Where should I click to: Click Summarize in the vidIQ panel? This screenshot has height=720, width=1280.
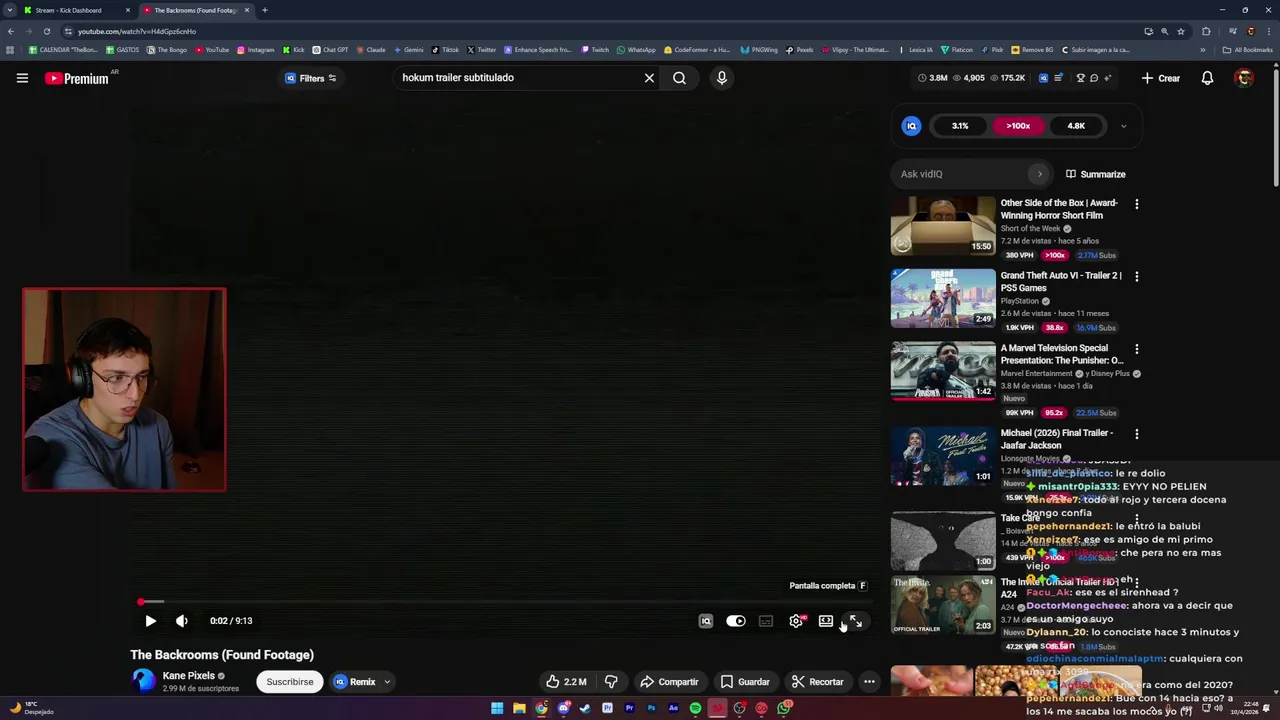[1095, 174]
